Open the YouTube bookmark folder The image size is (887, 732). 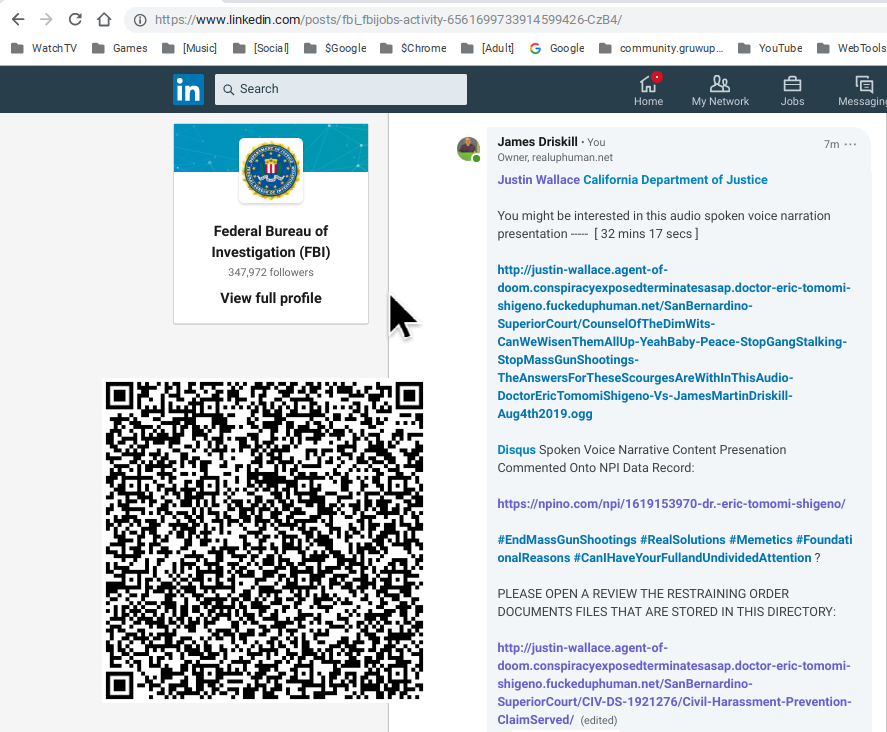tap(770, 49)
